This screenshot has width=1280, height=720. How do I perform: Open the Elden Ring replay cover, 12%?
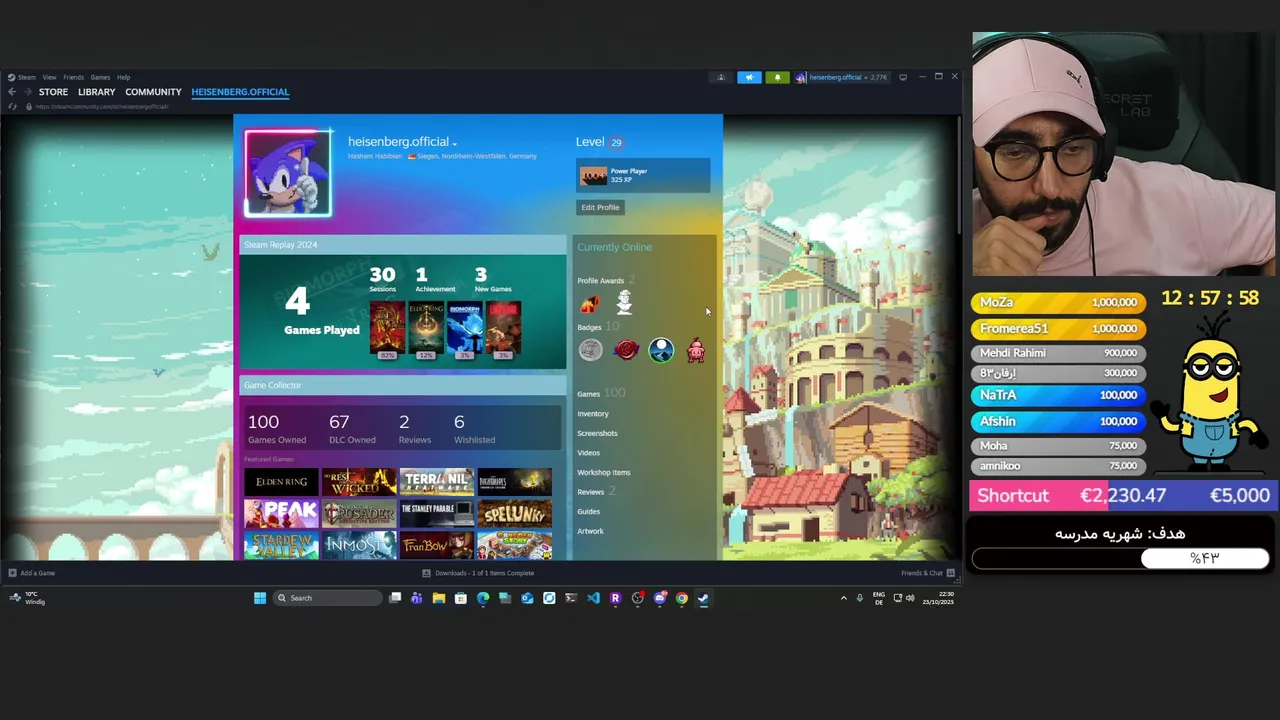click(426, 329)
